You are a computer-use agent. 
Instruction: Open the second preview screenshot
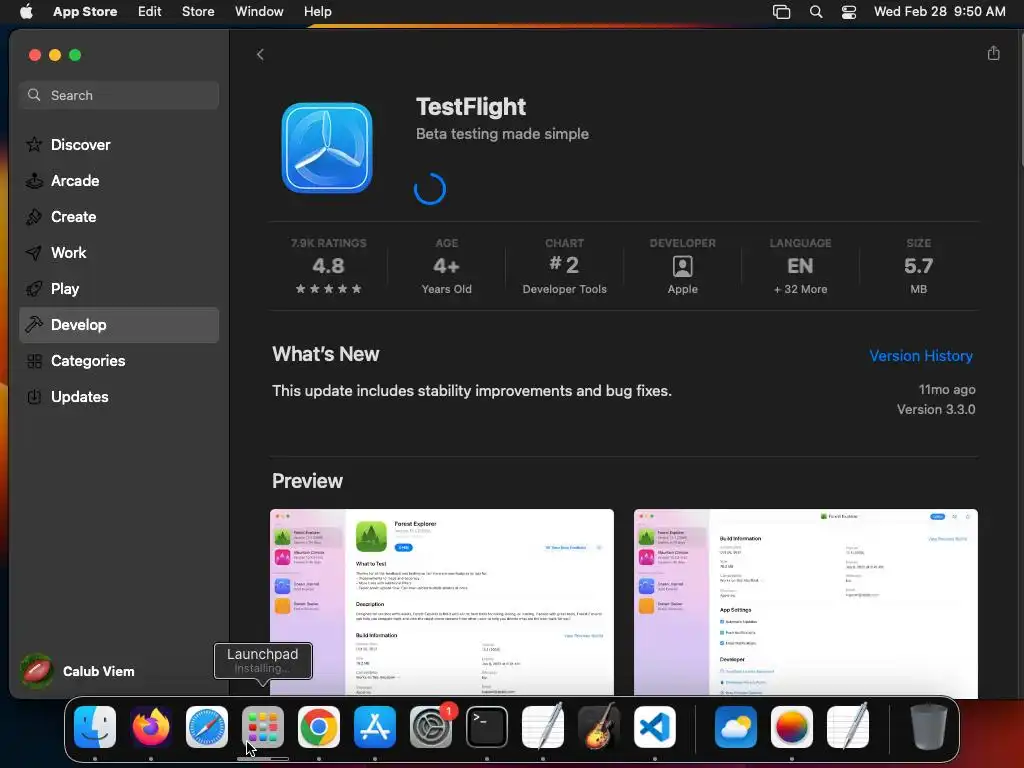click(x=805, y=601)
